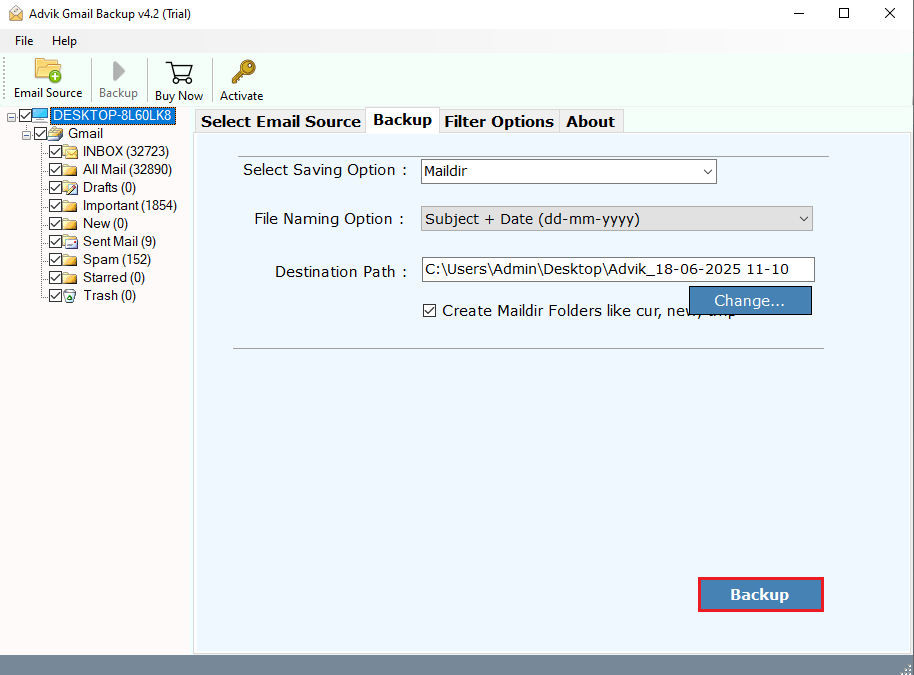Screen dimensions: 914x675
Task: Select New (0) tree label
Action: click(x=105, y=224)
